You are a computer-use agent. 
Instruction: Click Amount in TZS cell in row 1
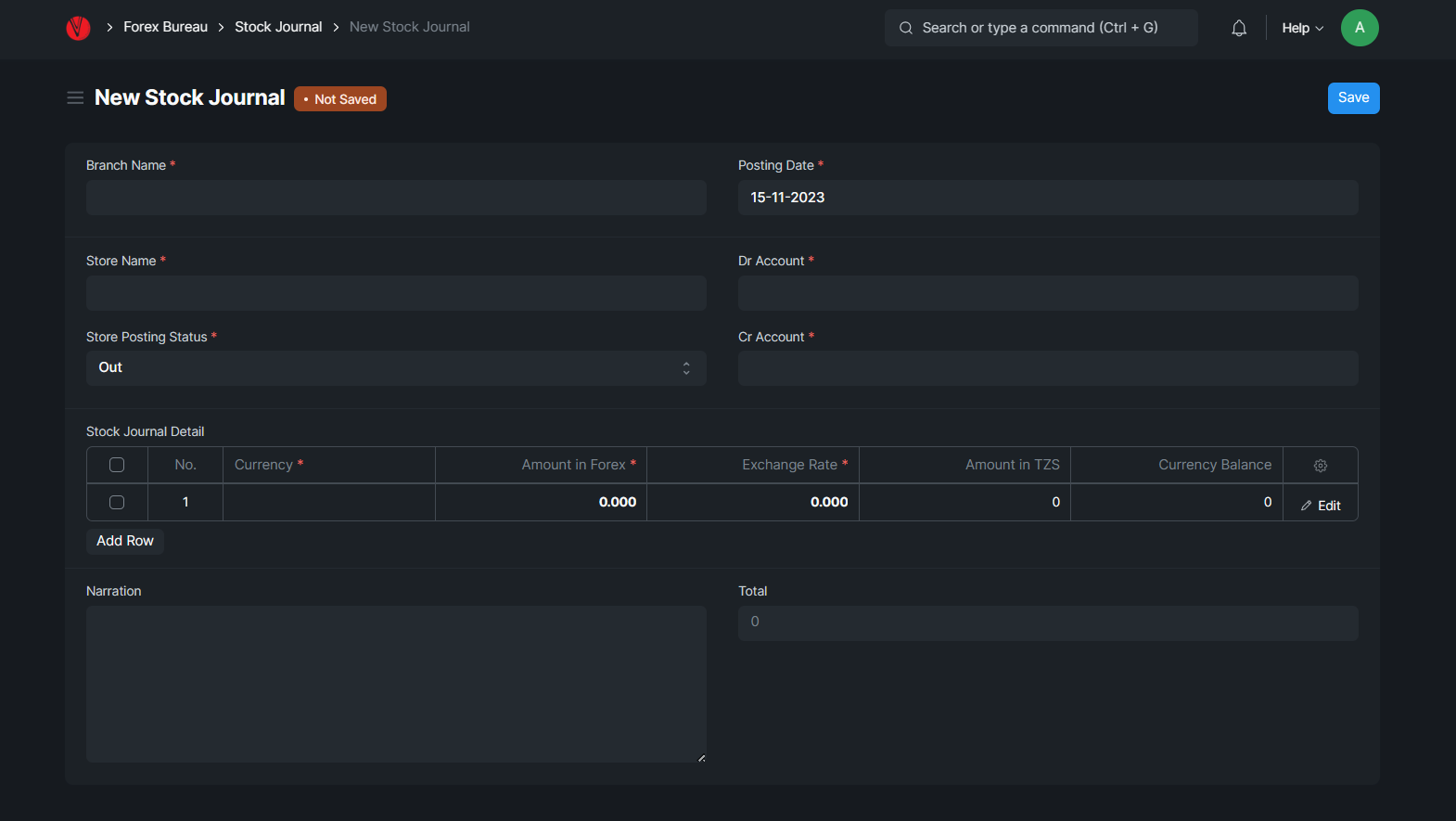tap(964, 502)
